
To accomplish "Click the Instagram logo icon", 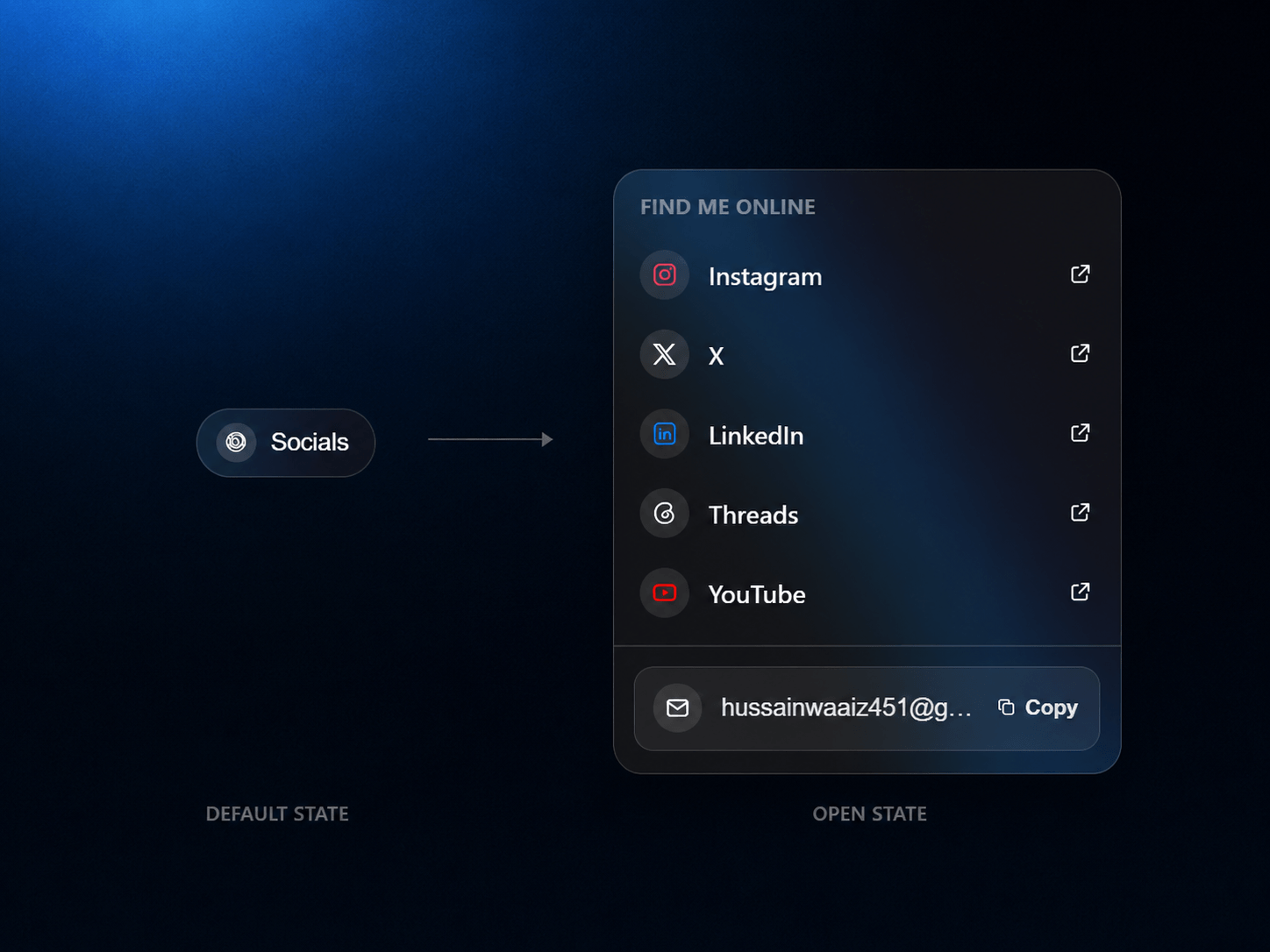I will [665, 275].
